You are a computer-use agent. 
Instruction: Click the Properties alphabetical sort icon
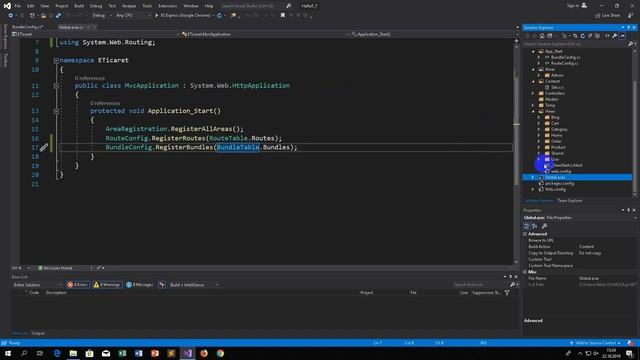click(x=534, y=226)
